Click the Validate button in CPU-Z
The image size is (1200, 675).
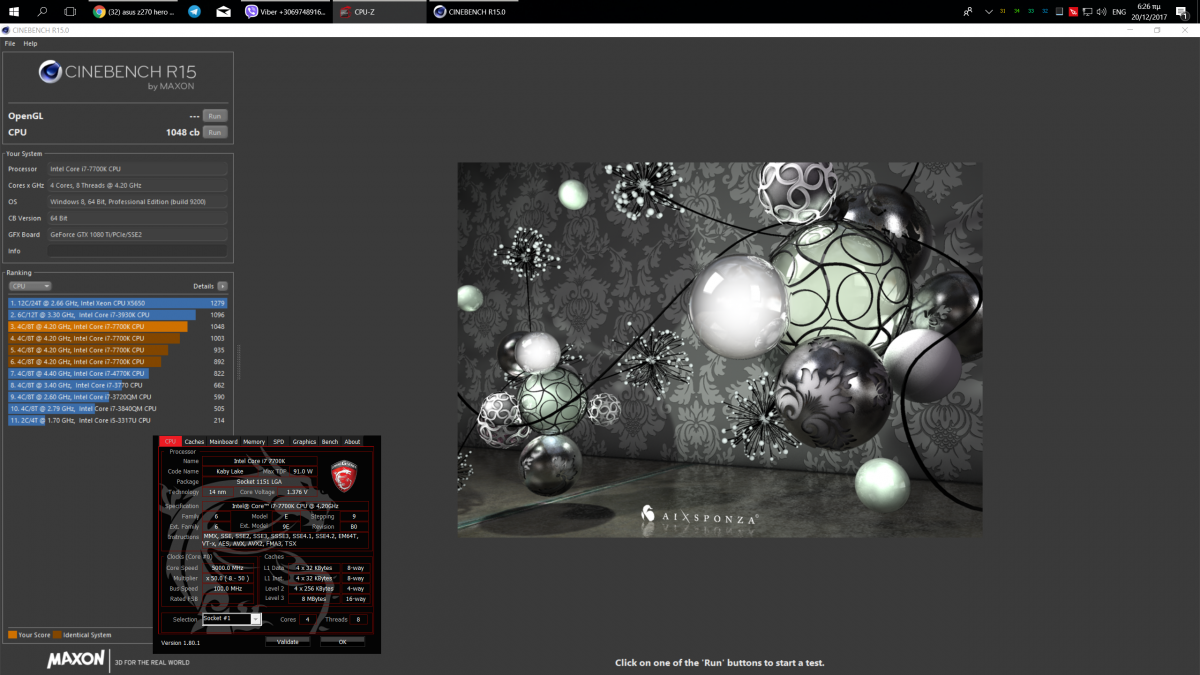click(287, 642)
